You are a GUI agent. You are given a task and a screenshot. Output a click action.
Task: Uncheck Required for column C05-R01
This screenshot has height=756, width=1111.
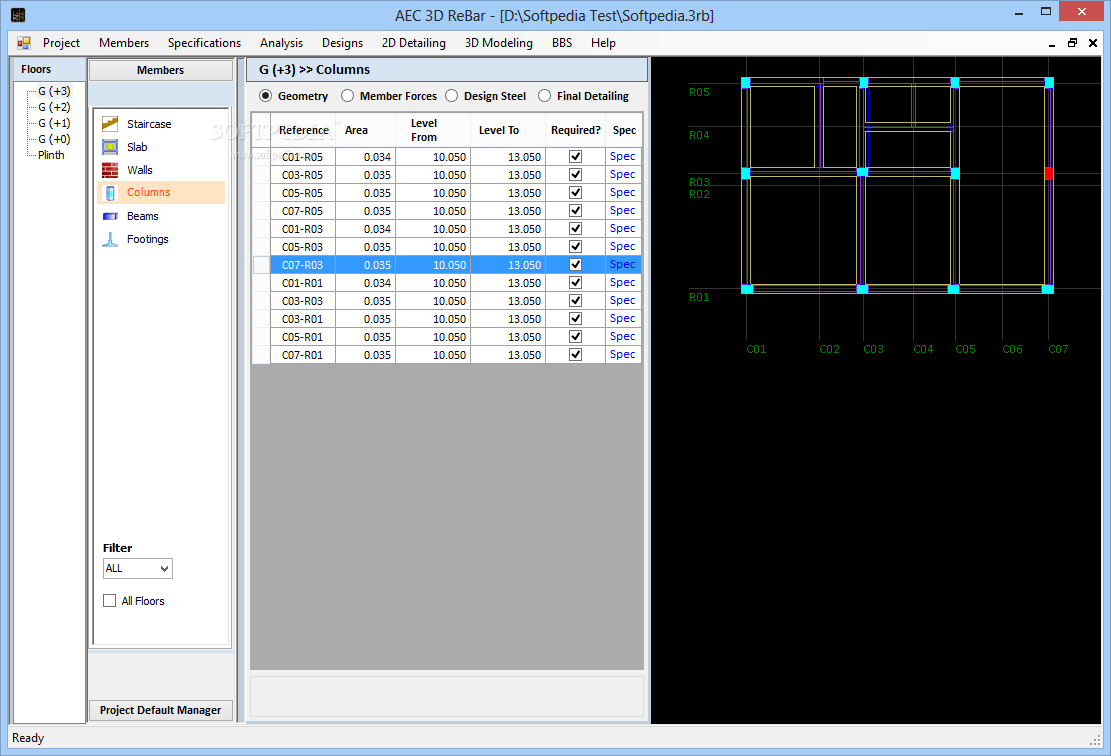(x=575, y=337)
